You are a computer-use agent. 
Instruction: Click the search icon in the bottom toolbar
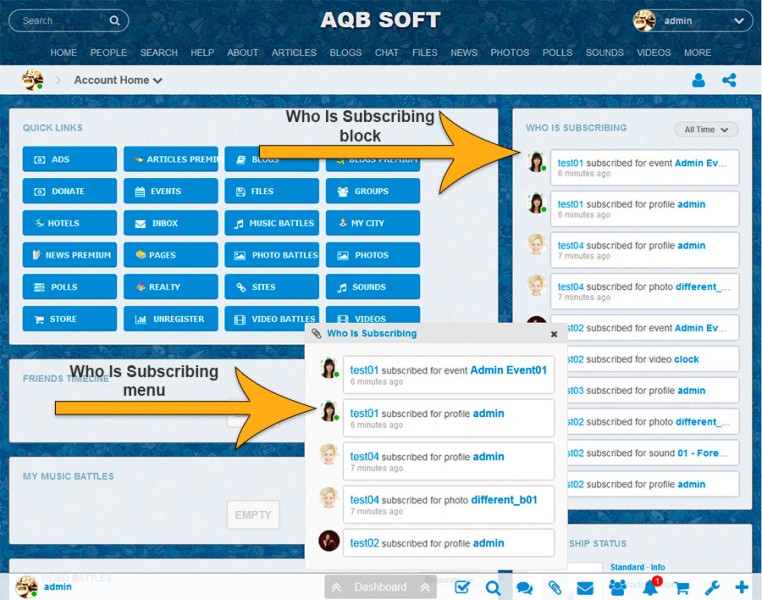[x=493, y=588]
